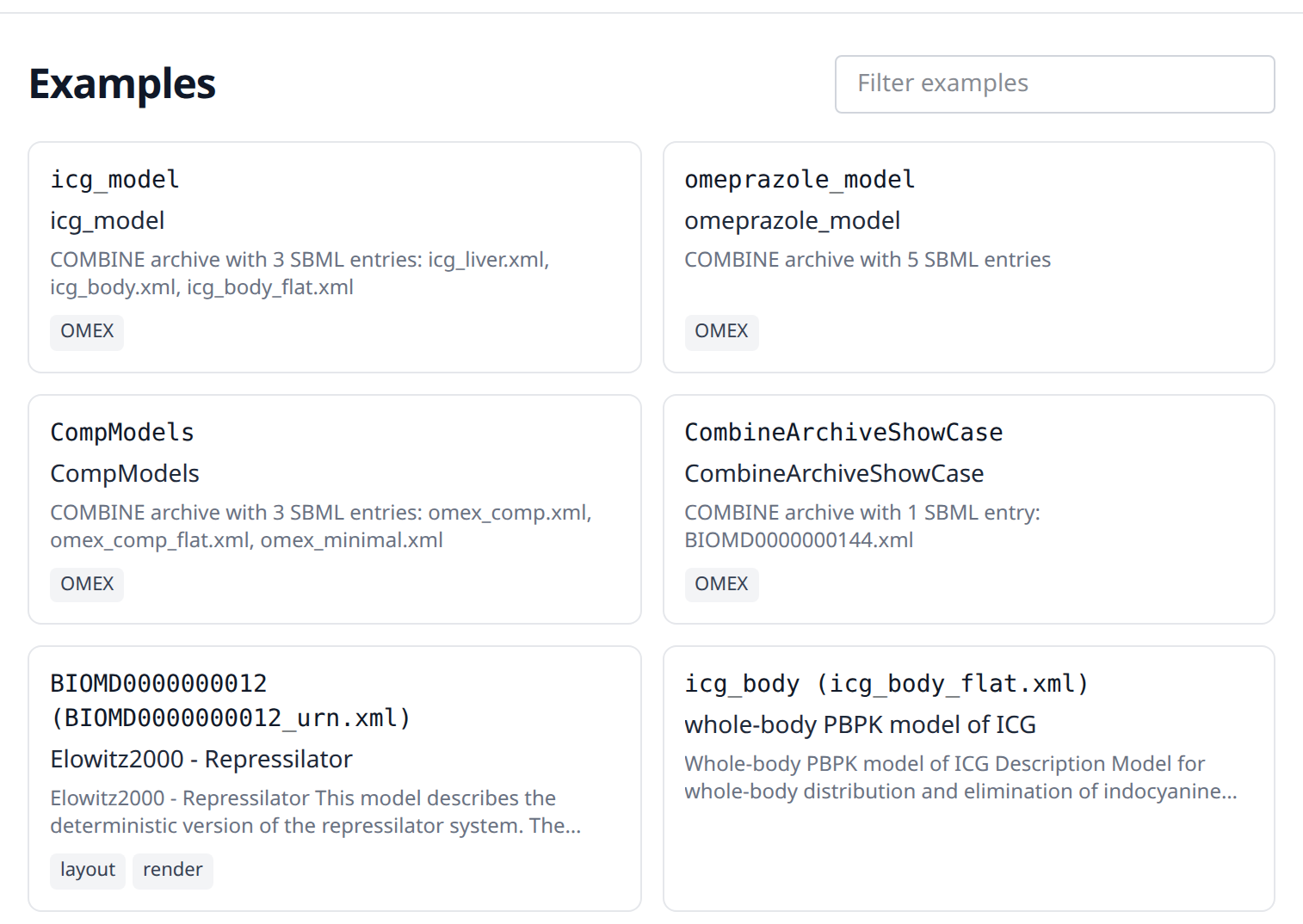
Task: Click OMEX tag on CombineArchiveShowCase card
Action: tap(721, 584)
